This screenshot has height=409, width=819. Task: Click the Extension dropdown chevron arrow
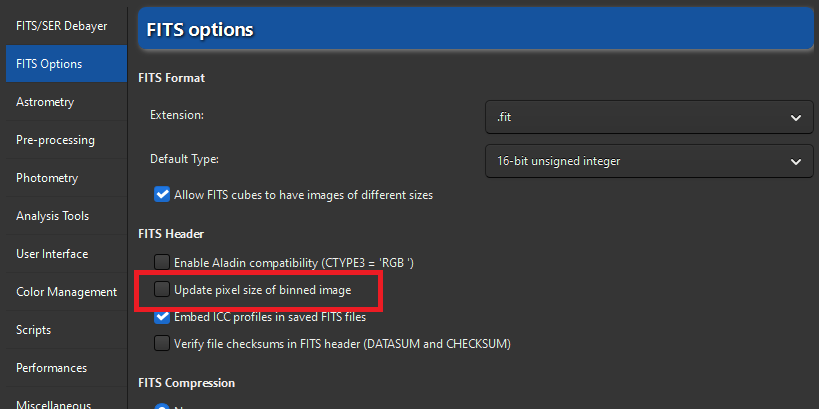coord(795,117)
